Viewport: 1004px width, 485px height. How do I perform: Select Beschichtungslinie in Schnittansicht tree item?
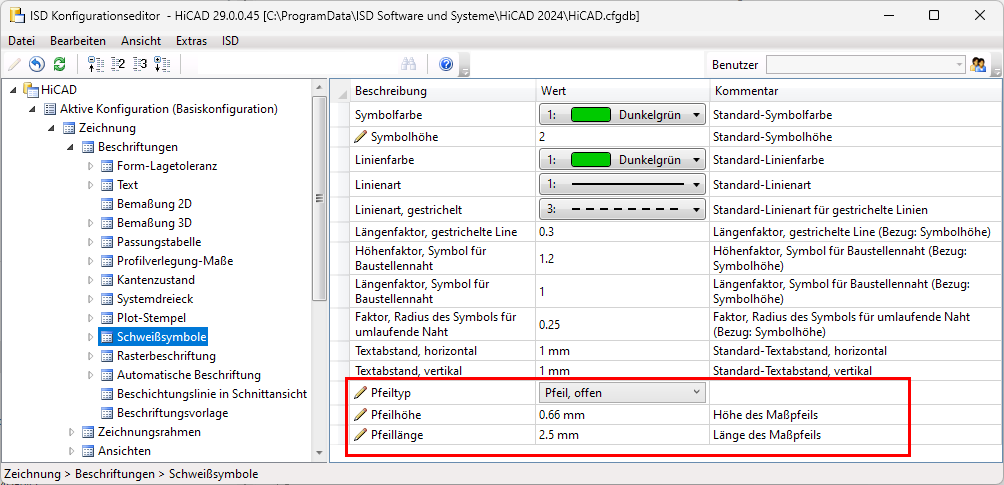click(x=212, y=394)
